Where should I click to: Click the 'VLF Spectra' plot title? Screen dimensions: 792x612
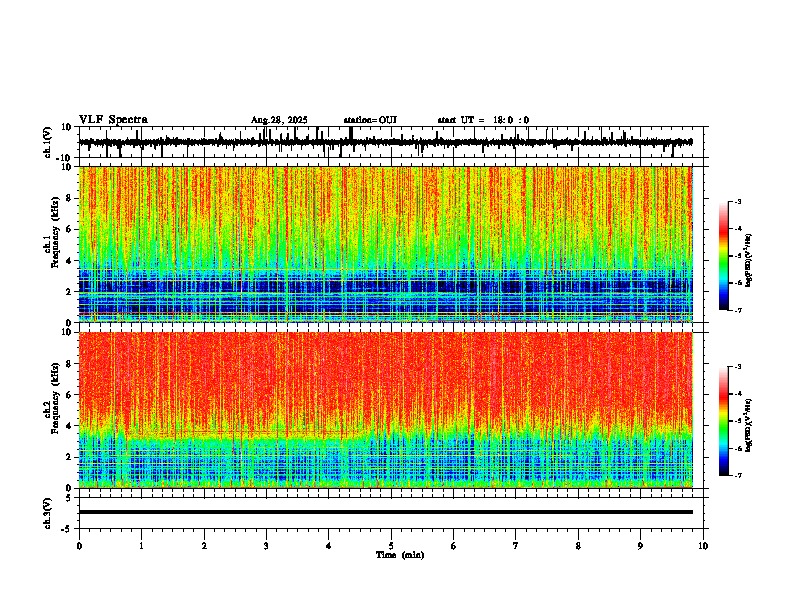click(113, 119)
